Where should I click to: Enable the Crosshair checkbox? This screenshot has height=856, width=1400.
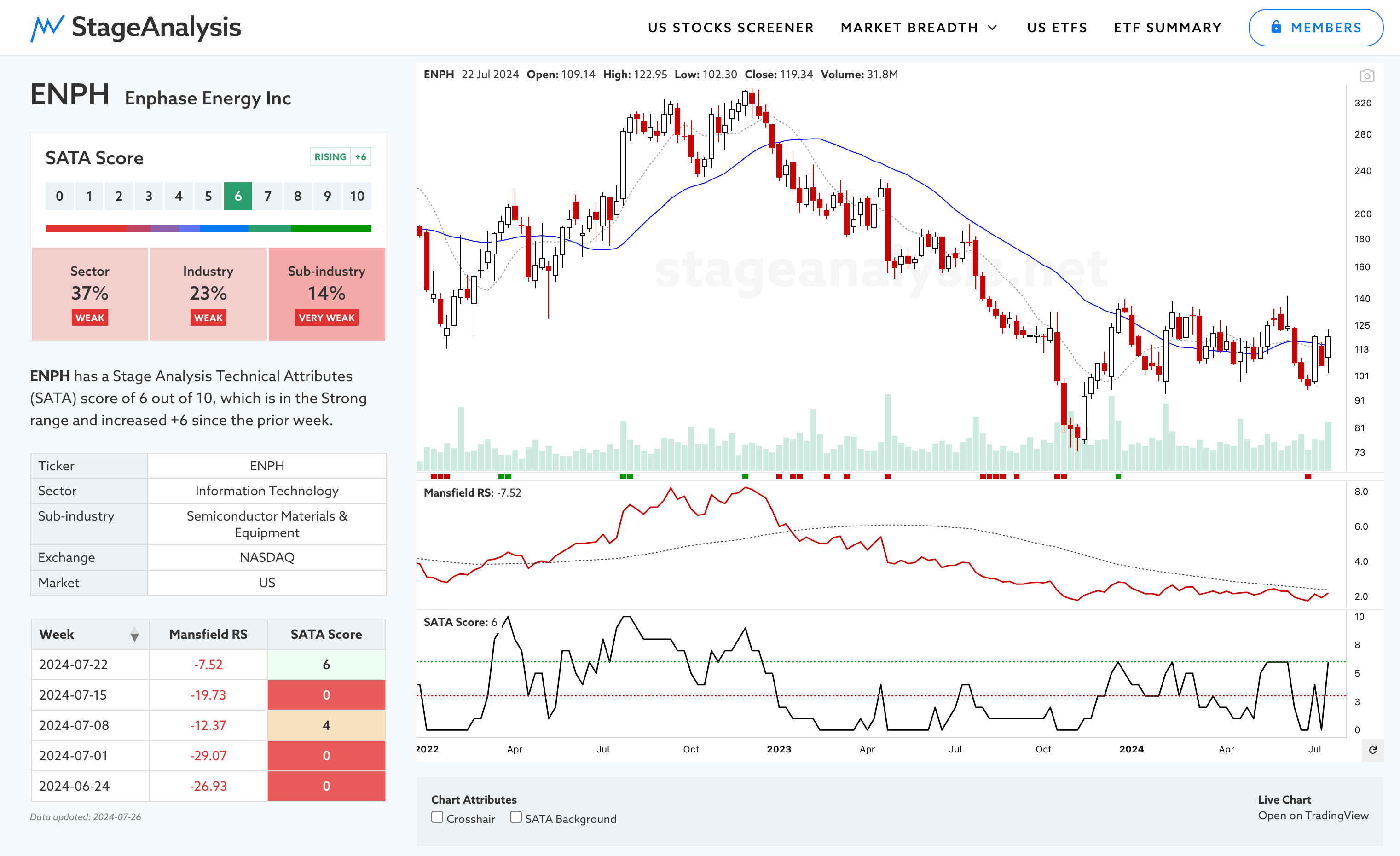[437, 817]
